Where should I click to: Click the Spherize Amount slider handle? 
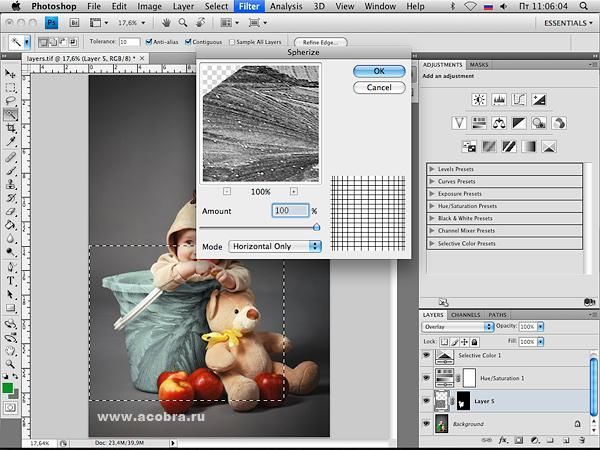coord(317,227)
